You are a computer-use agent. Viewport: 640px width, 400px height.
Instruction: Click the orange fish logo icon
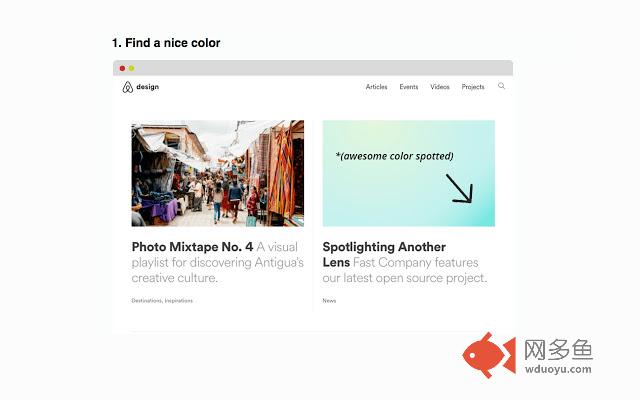pos(489,357)
